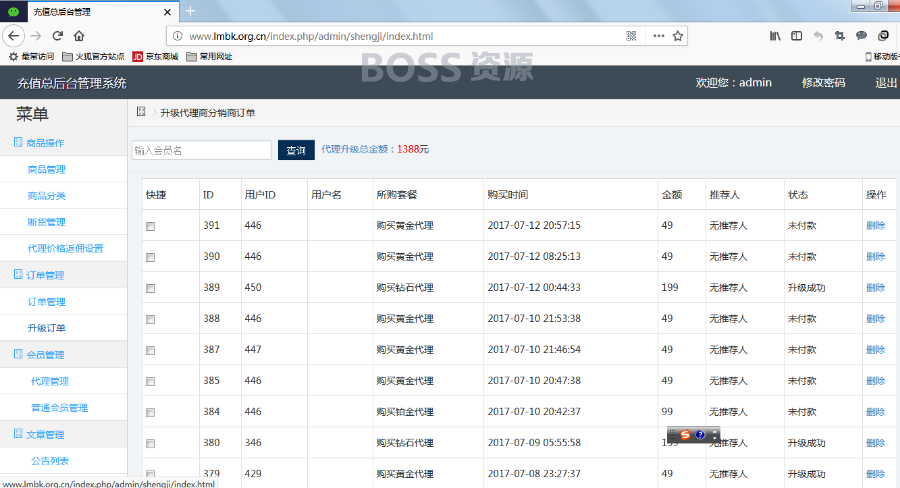This screenshot has height=488, width=900.
Task: Go to the browser home icon
Action: (x=79, y=36)
